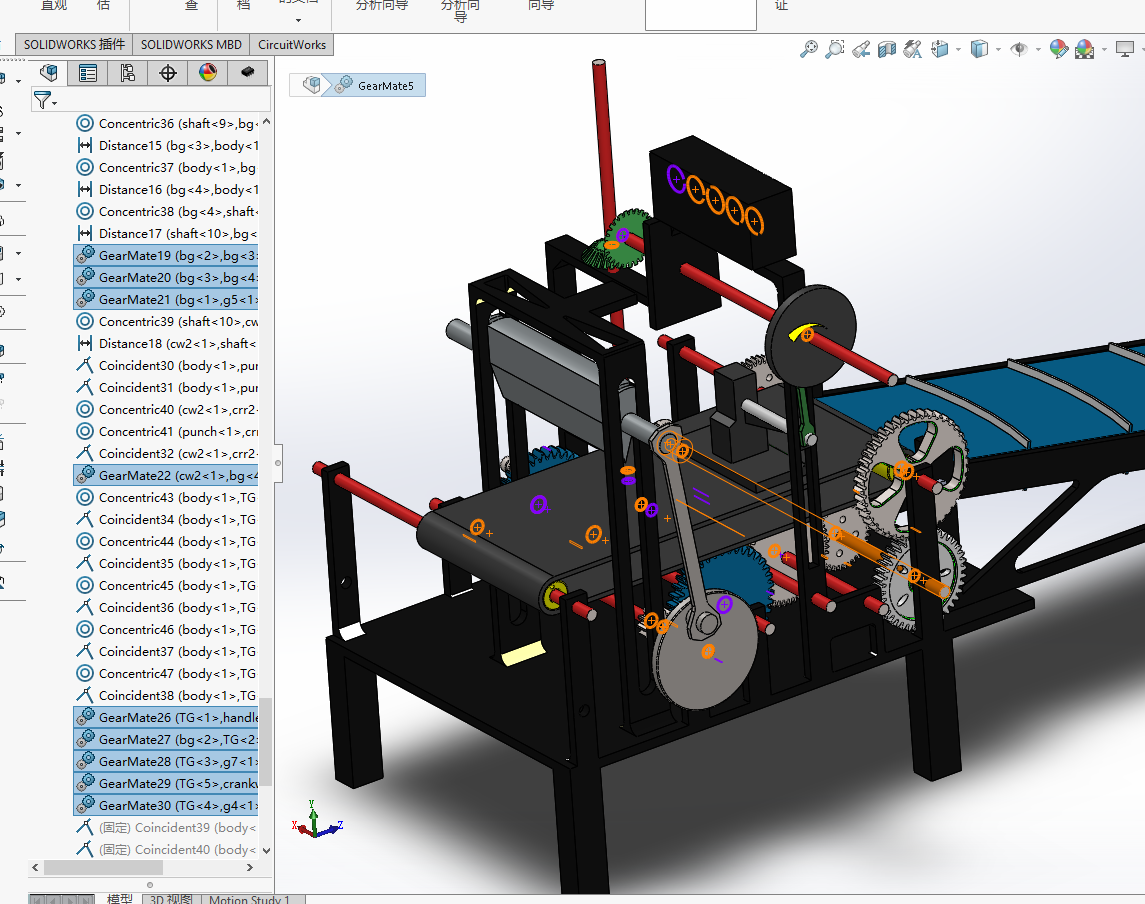Screen dimensions: 1145x904
Task: Click View Settings monitor icon
Action: pos(1125,49)
